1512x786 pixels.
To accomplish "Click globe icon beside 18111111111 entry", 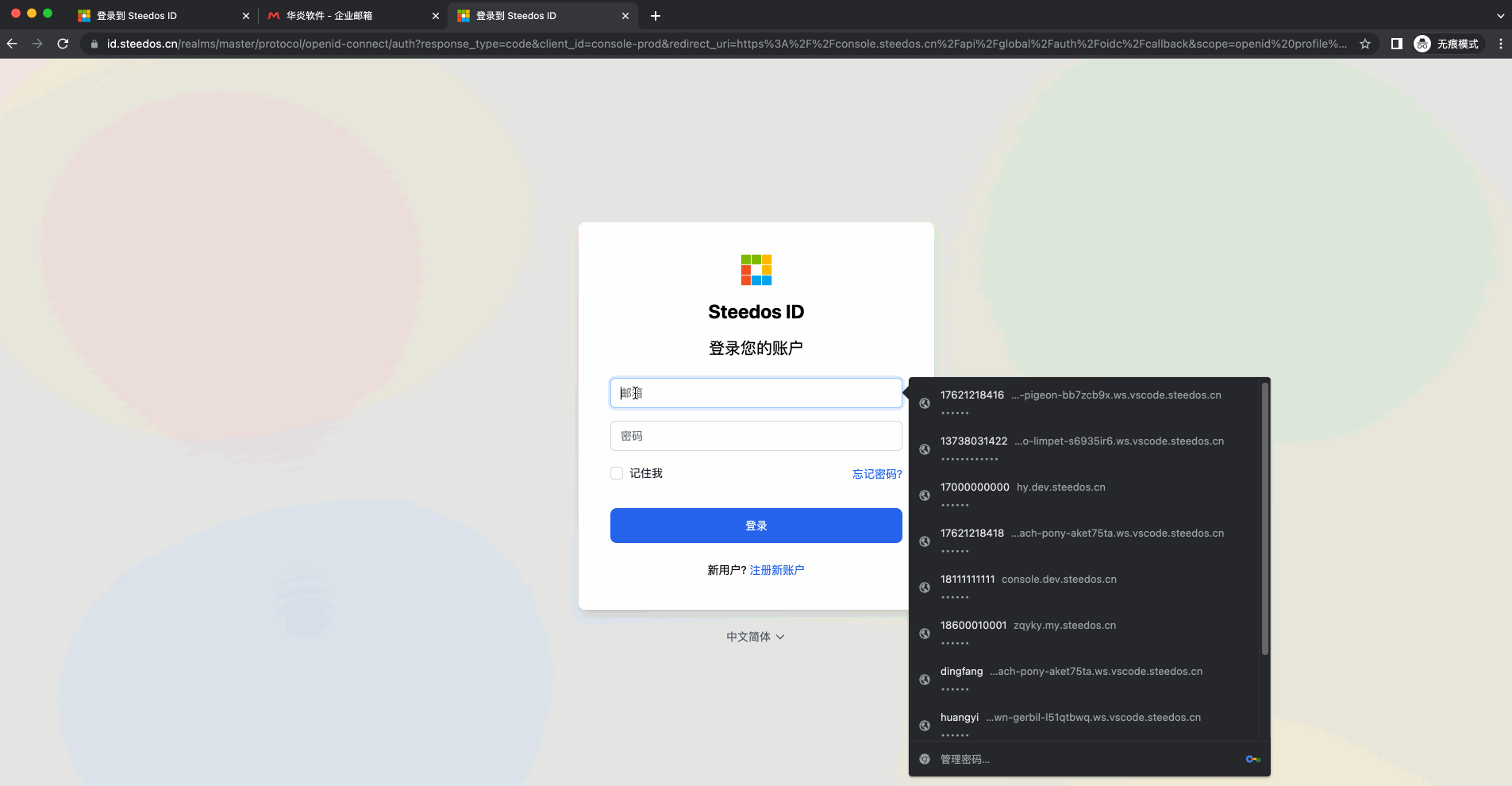I will tap(925, 588).
